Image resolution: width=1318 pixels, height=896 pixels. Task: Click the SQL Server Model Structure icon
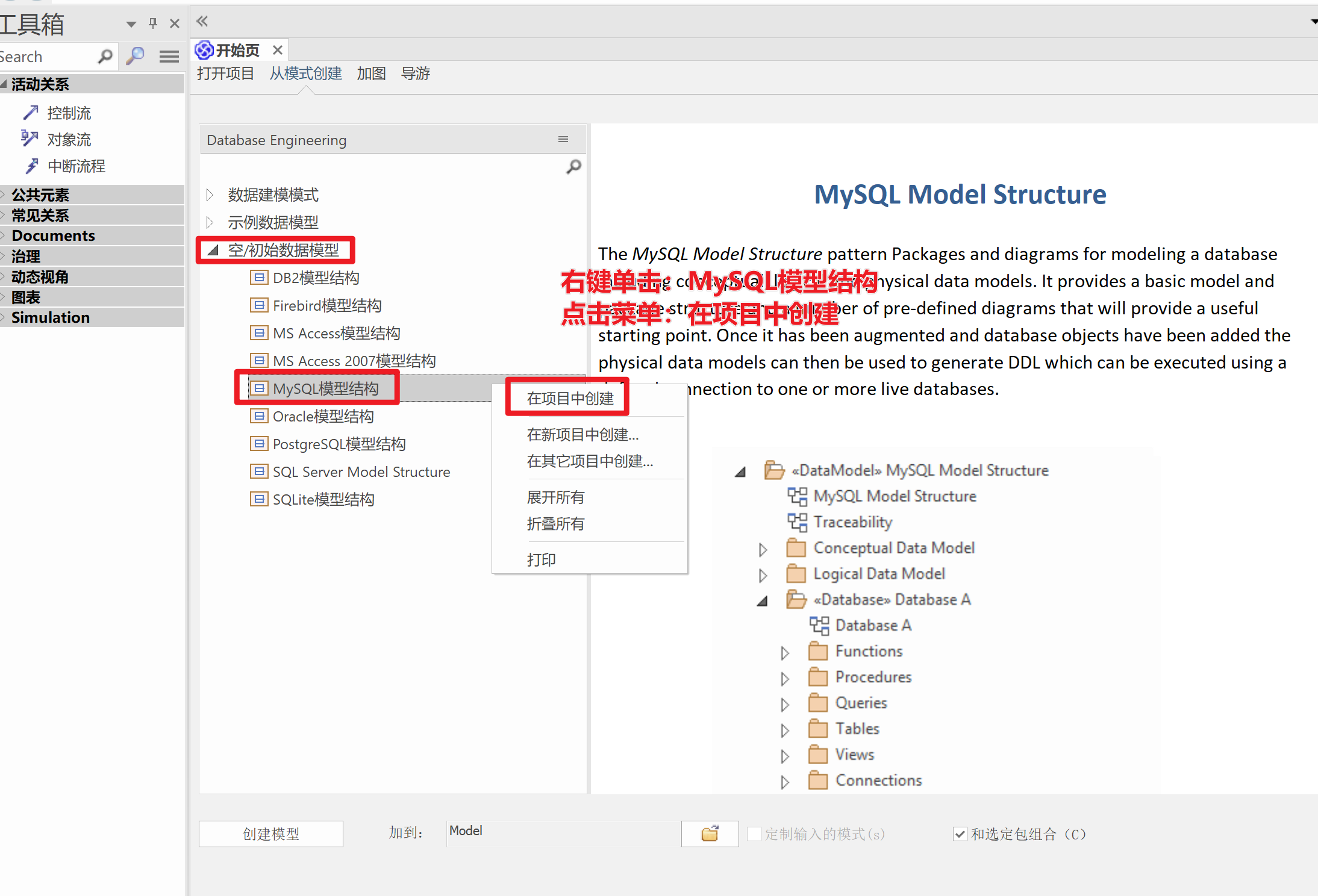pyautogui.click(x=258, y=471)
